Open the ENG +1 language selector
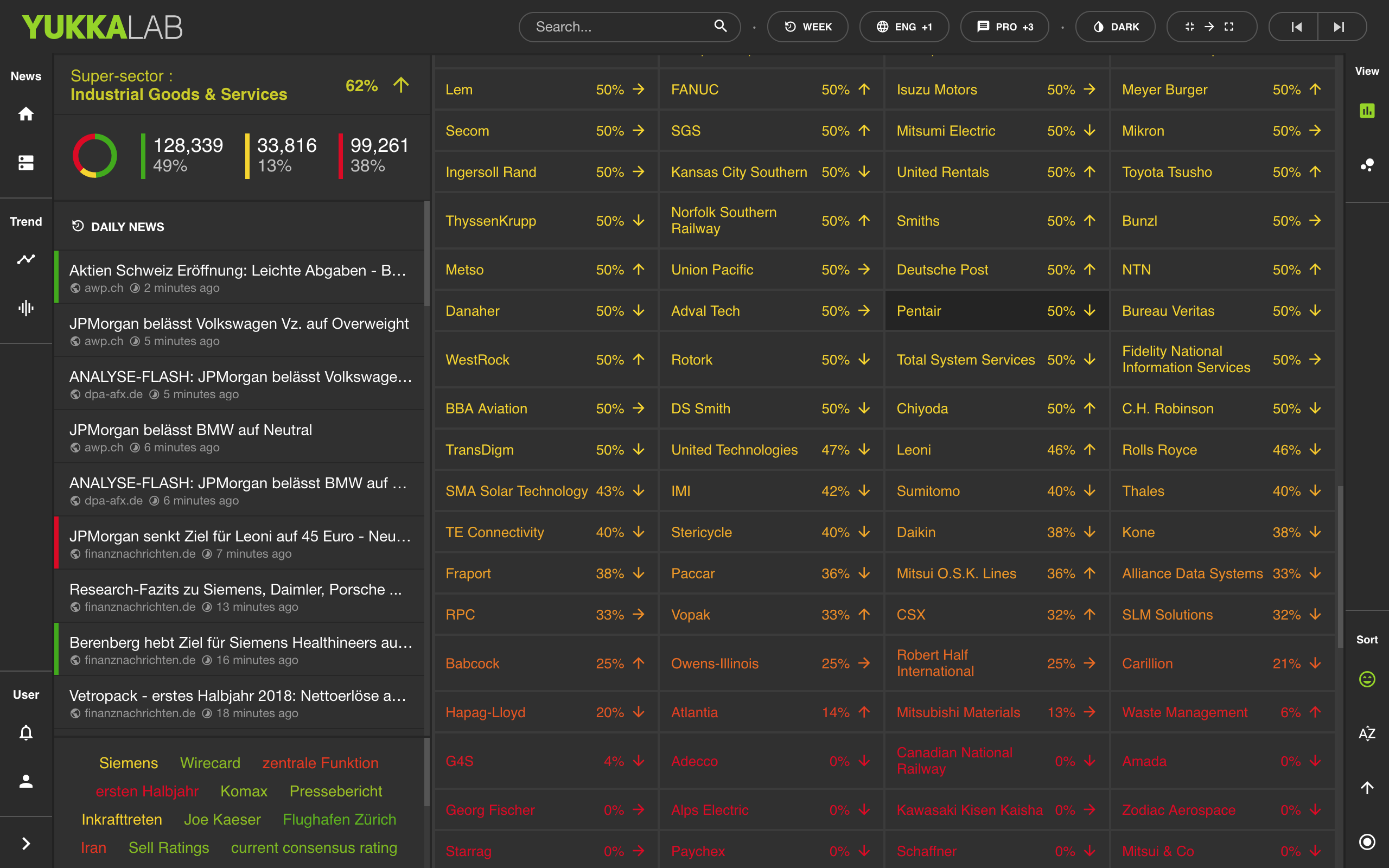This screenshot has width=1389, height=868. click(904, 27)
